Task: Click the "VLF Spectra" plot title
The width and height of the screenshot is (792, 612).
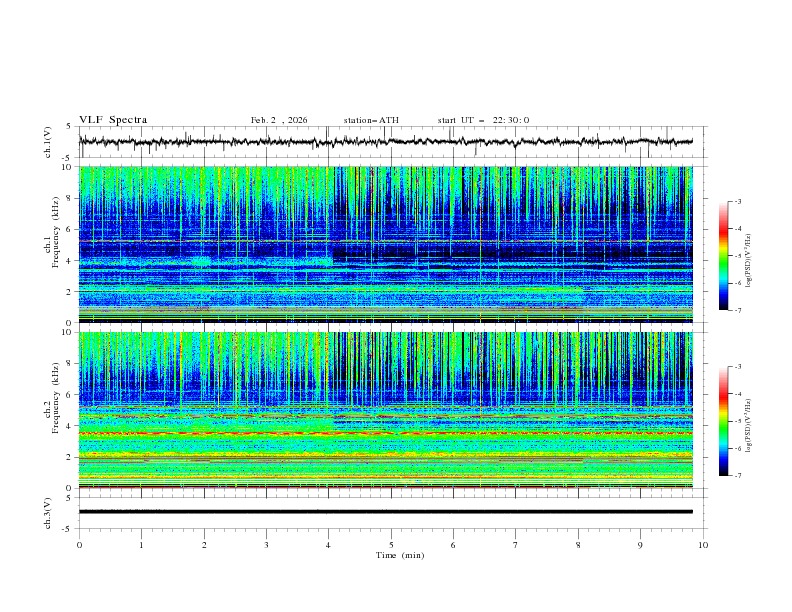Action: 113,120
